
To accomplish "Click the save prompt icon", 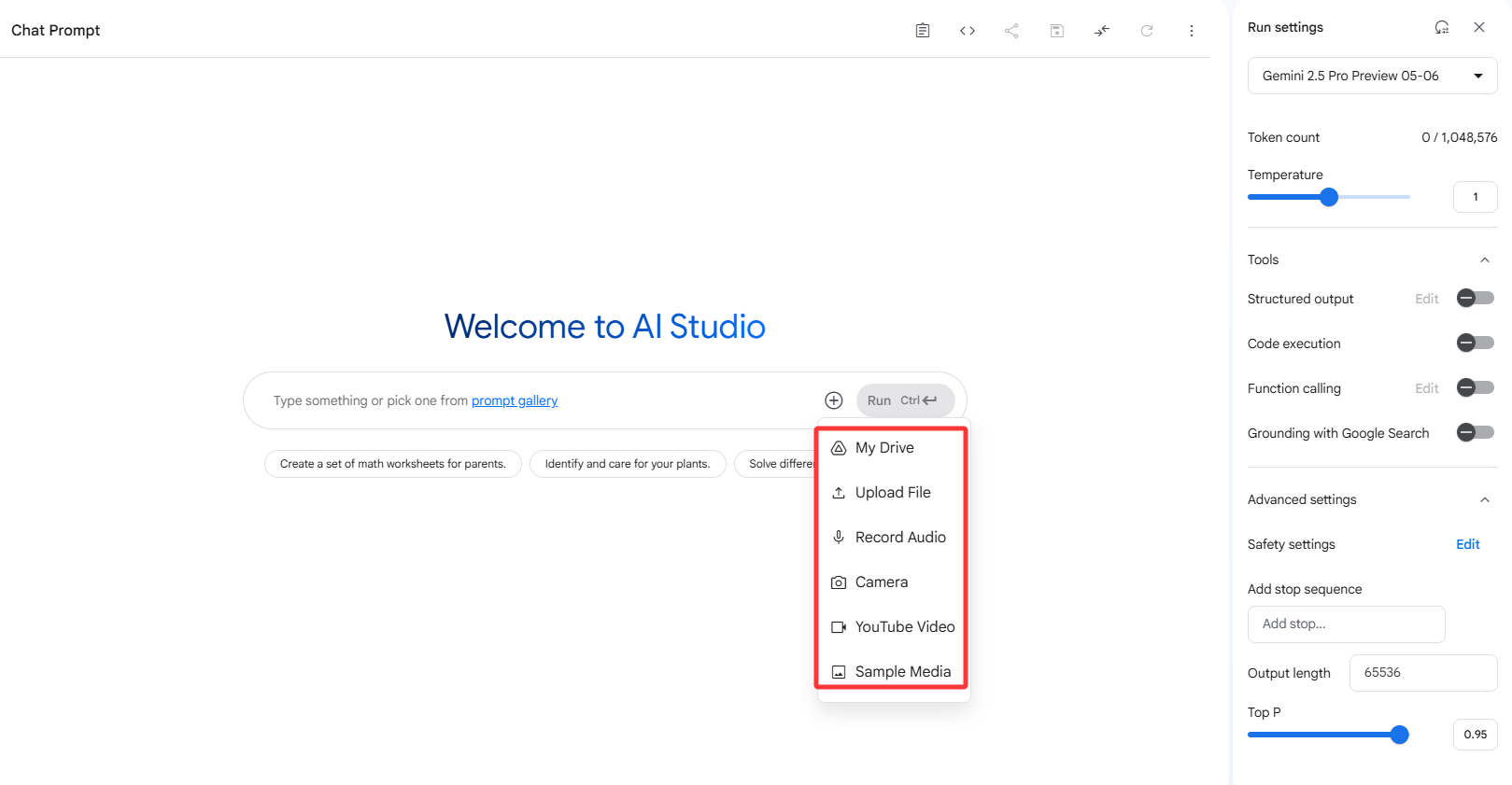I will click(x=1057, y=31).
